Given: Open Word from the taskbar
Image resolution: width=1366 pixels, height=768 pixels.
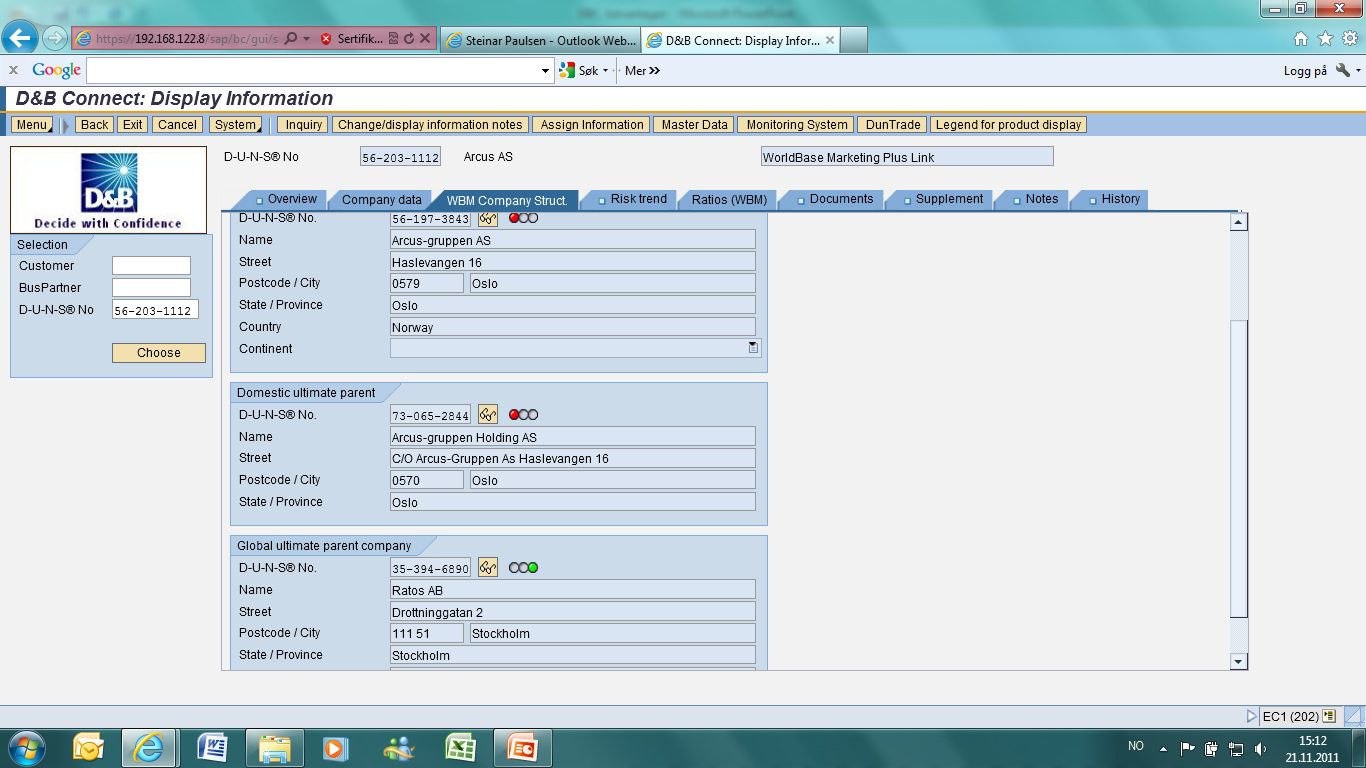Looking at the screenshot, I should pos(212,747).
